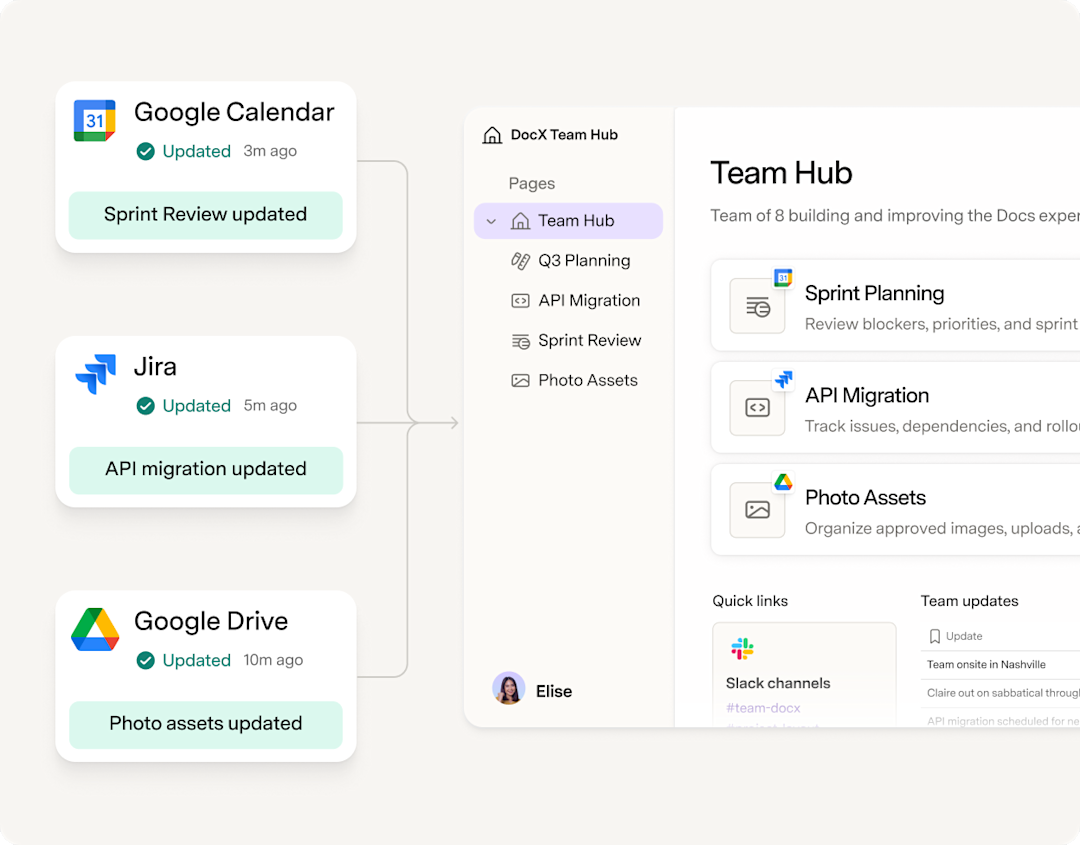Click the Slack channels heading

pos(778,683)
